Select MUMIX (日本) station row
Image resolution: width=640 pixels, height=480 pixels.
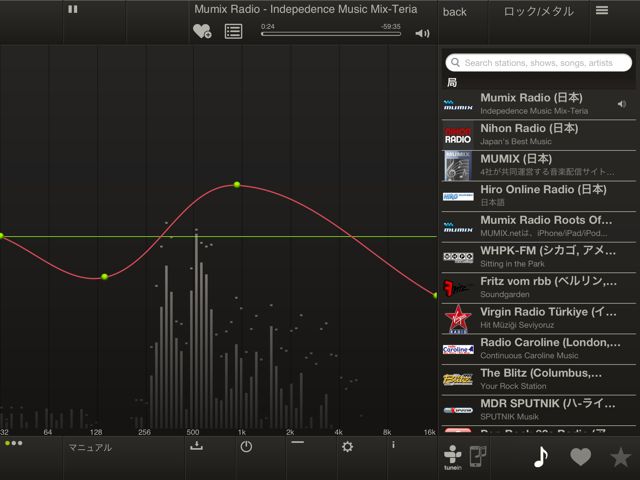(x=539, y=165)
